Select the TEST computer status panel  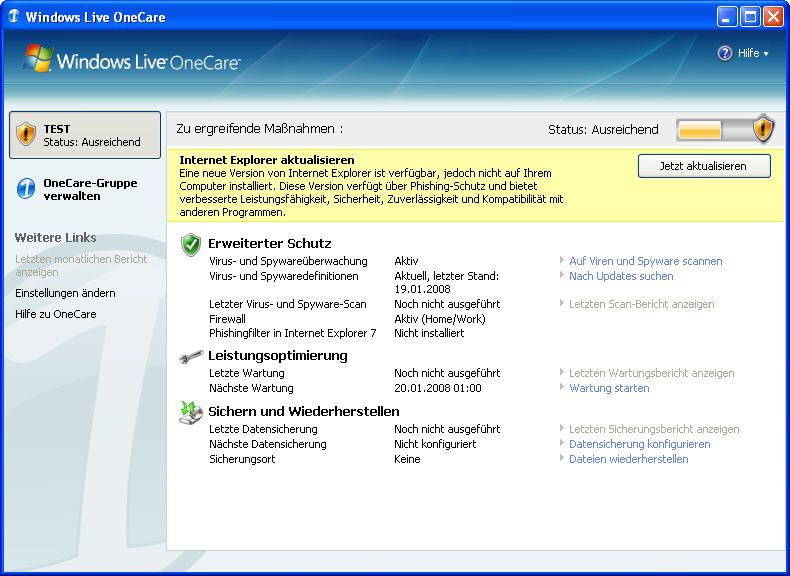pos(85,135)
